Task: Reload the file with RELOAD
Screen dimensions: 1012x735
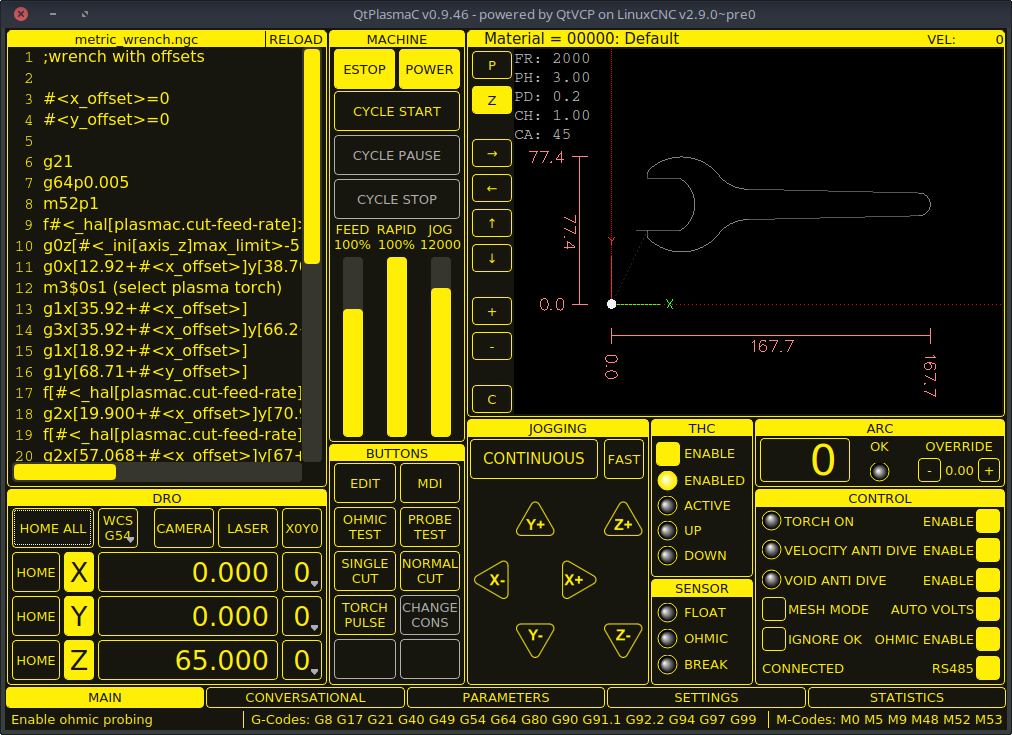Action: (x=295, y=39)
